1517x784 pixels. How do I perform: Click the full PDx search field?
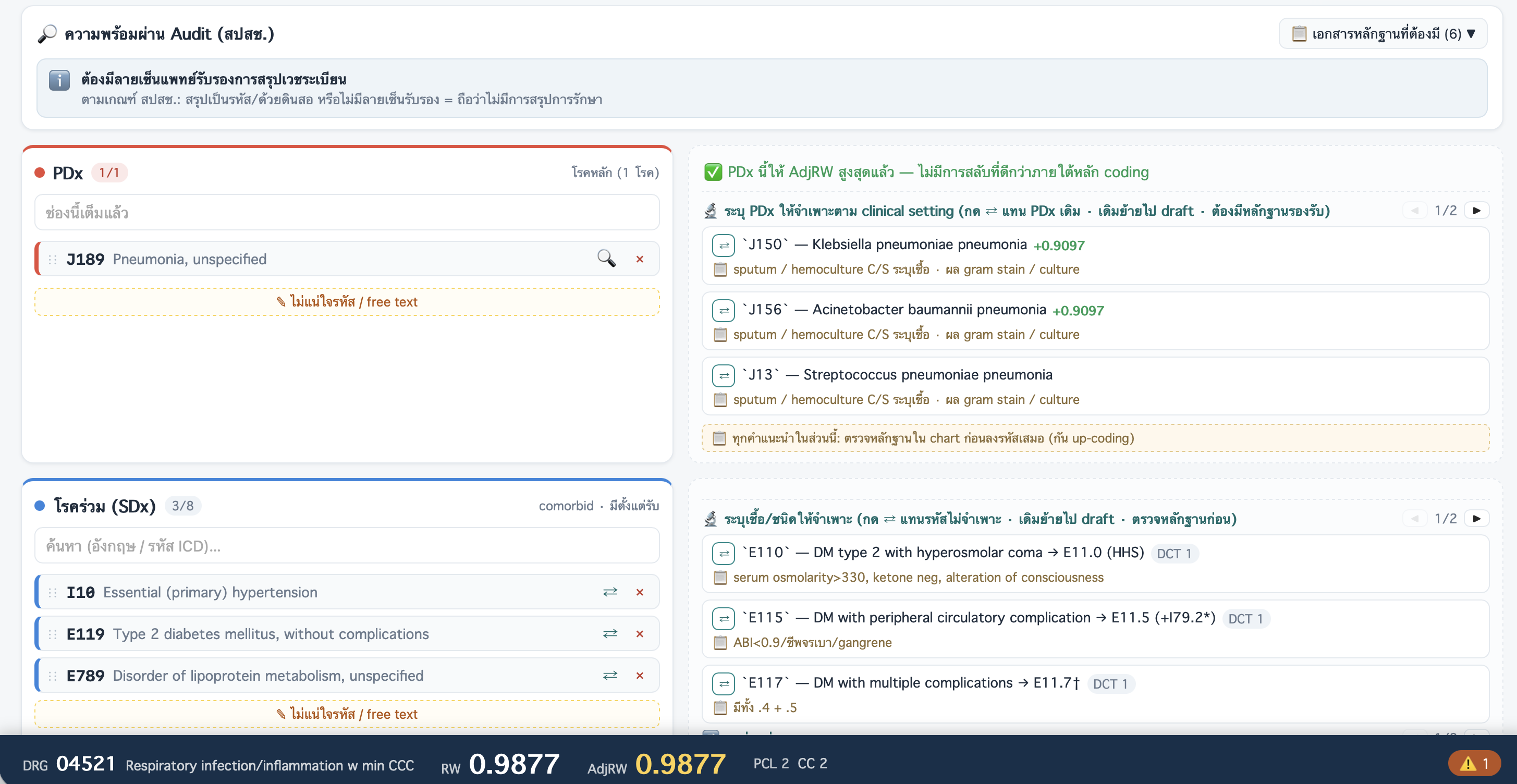(347, 212)
